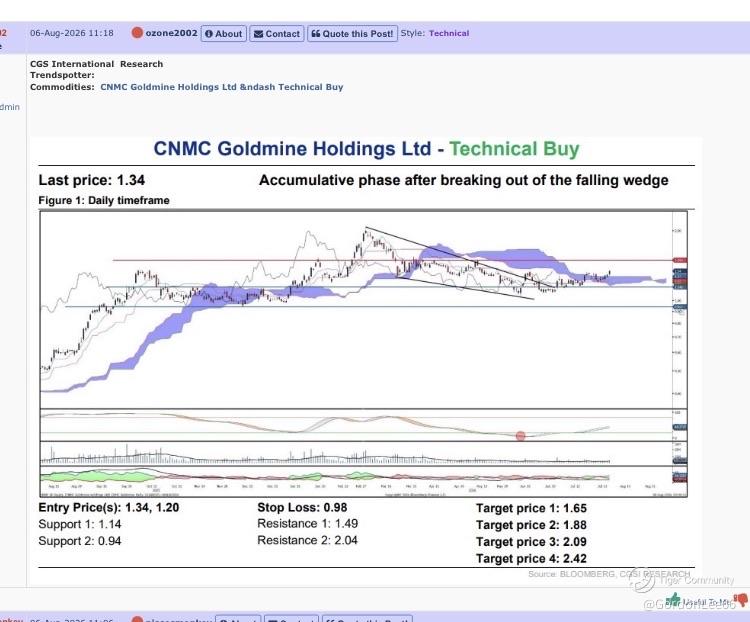Select the 'Trendspotter:' label
Viewport: 750px width, 622px height.
coord(62,75)
